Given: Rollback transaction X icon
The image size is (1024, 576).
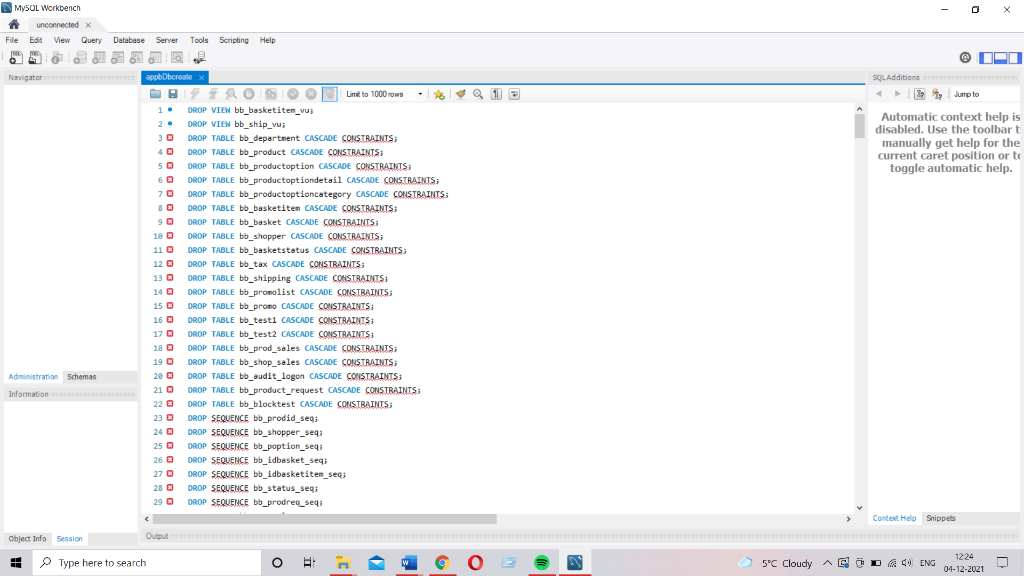Looking at the screenshot, I should click(311, 94).
